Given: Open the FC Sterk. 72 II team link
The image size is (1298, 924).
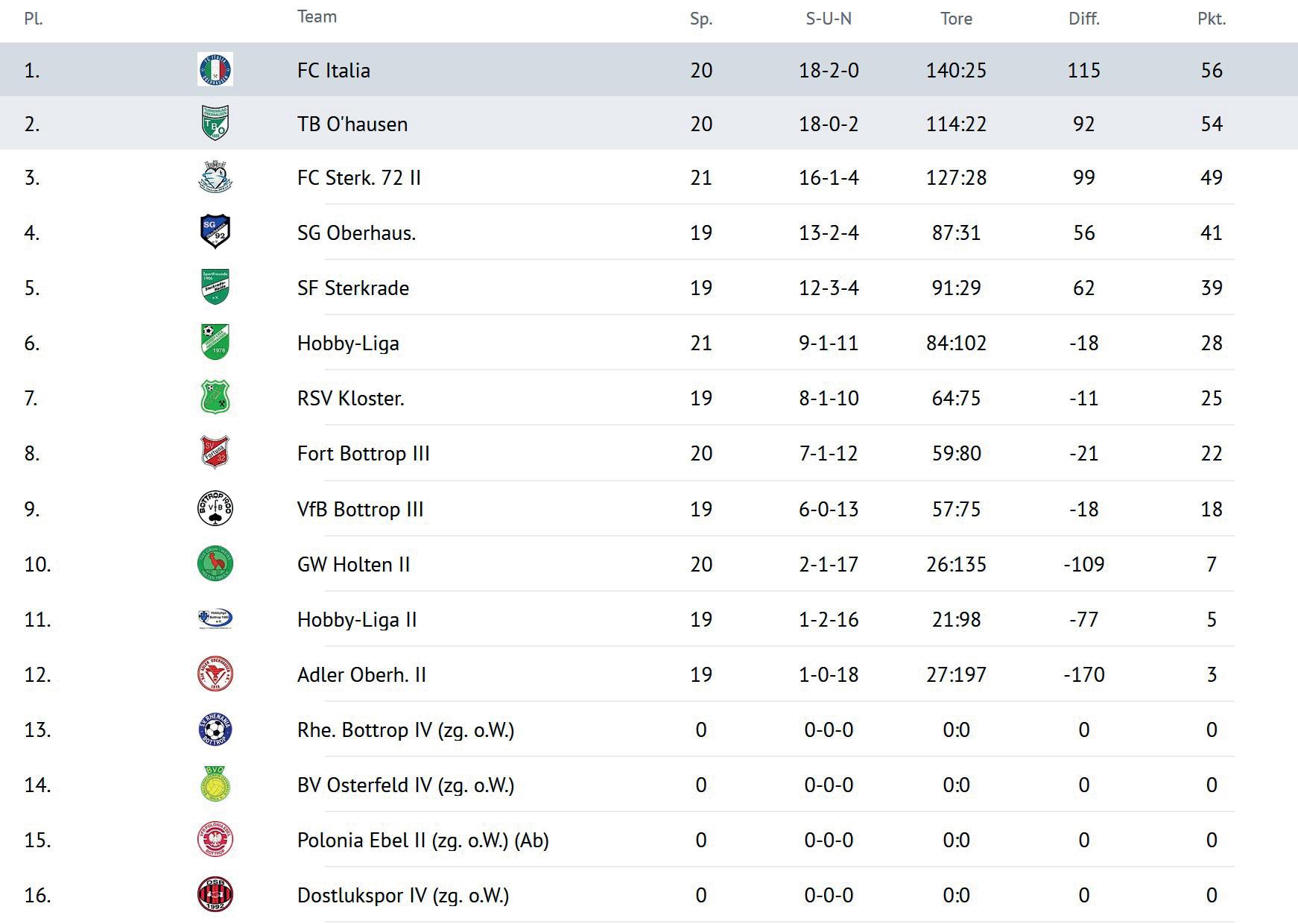Looking at the screenshot, I should (x=358, y=177).
